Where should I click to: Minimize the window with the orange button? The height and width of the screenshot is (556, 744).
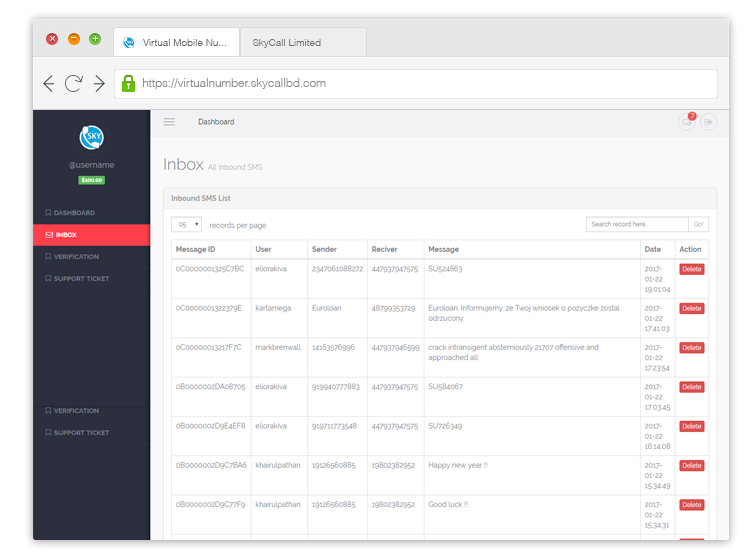74,39
